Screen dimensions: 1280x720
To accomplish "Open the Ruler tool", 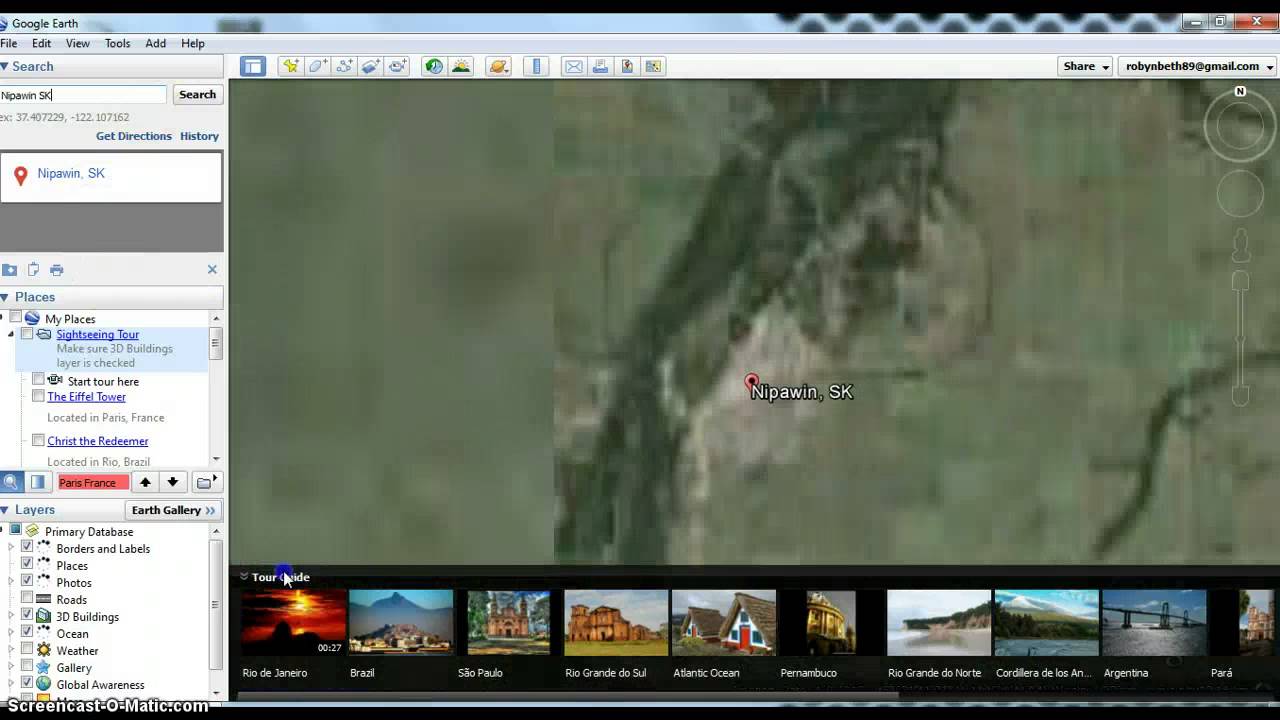I will tap(536, 67).
